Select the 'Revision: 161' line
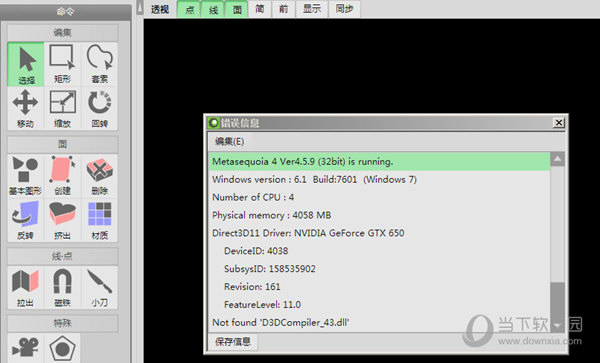The height and width of the screenshot is (363, 600). (379, 286)
